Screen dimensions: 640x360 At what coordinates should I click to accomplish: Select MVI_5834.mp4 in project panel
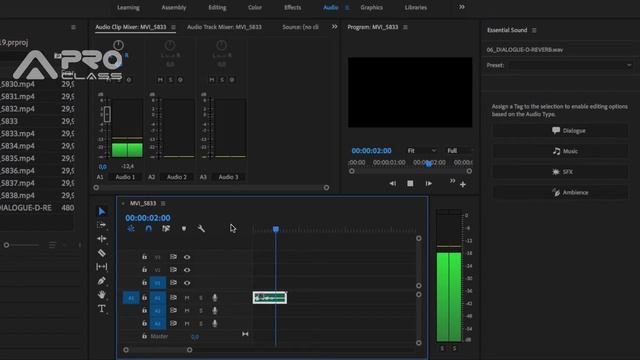click(18, 146)
